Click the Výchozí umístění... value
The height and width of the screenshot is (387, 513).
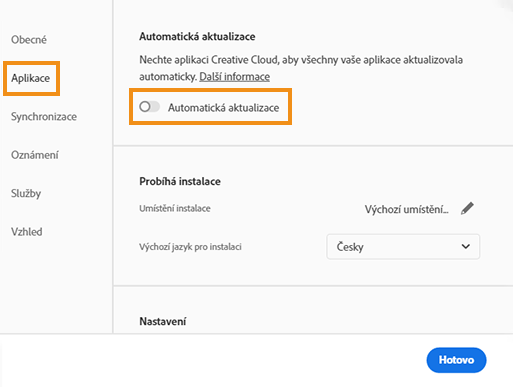(406, 209)
